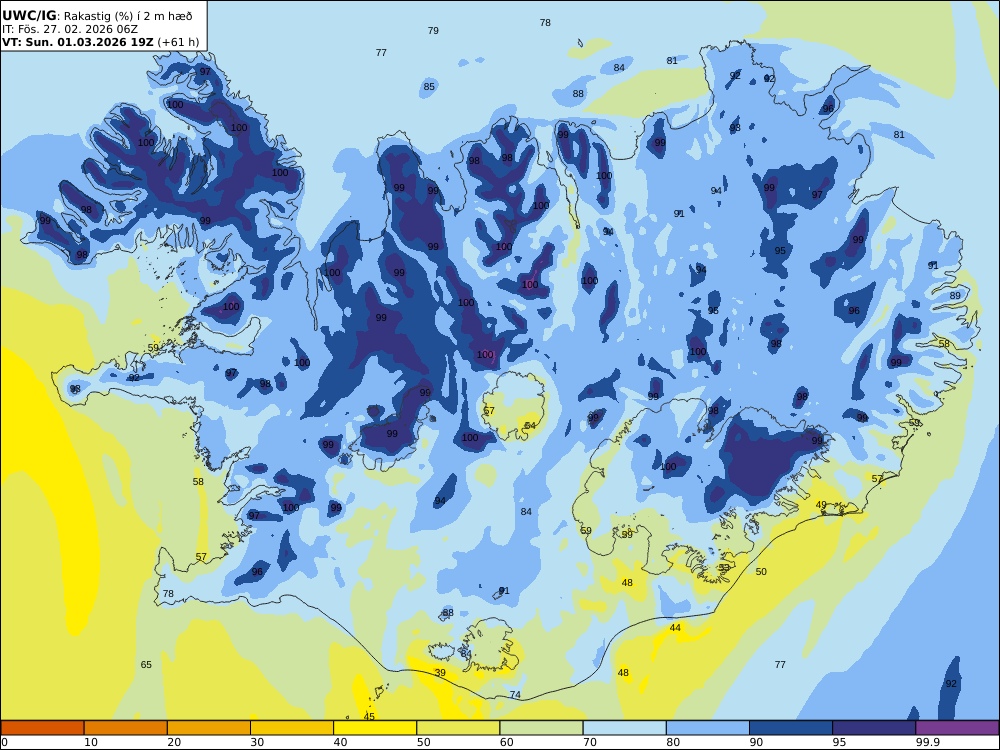Click the title 'UWC/IG: Rakastig (%) í 2 m hæð'
Screen dimensions: 1000x750
tap(97, 16)
